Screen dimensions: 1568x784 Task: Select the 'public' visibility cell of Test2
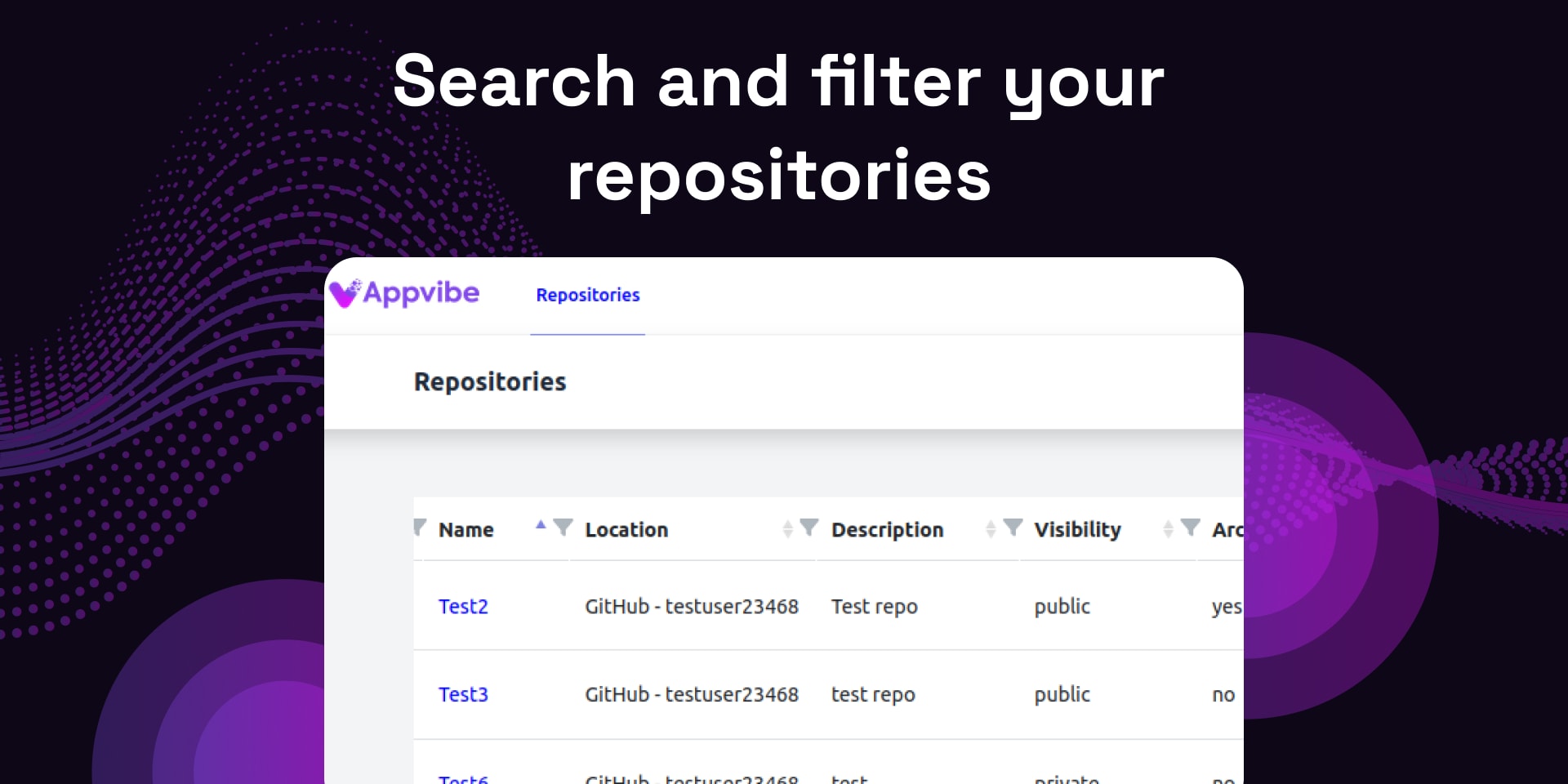click(1062, 607)
